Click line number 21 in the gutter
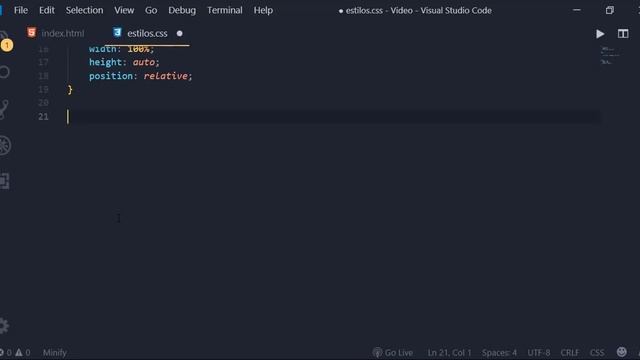 click(x=43, y=117)
